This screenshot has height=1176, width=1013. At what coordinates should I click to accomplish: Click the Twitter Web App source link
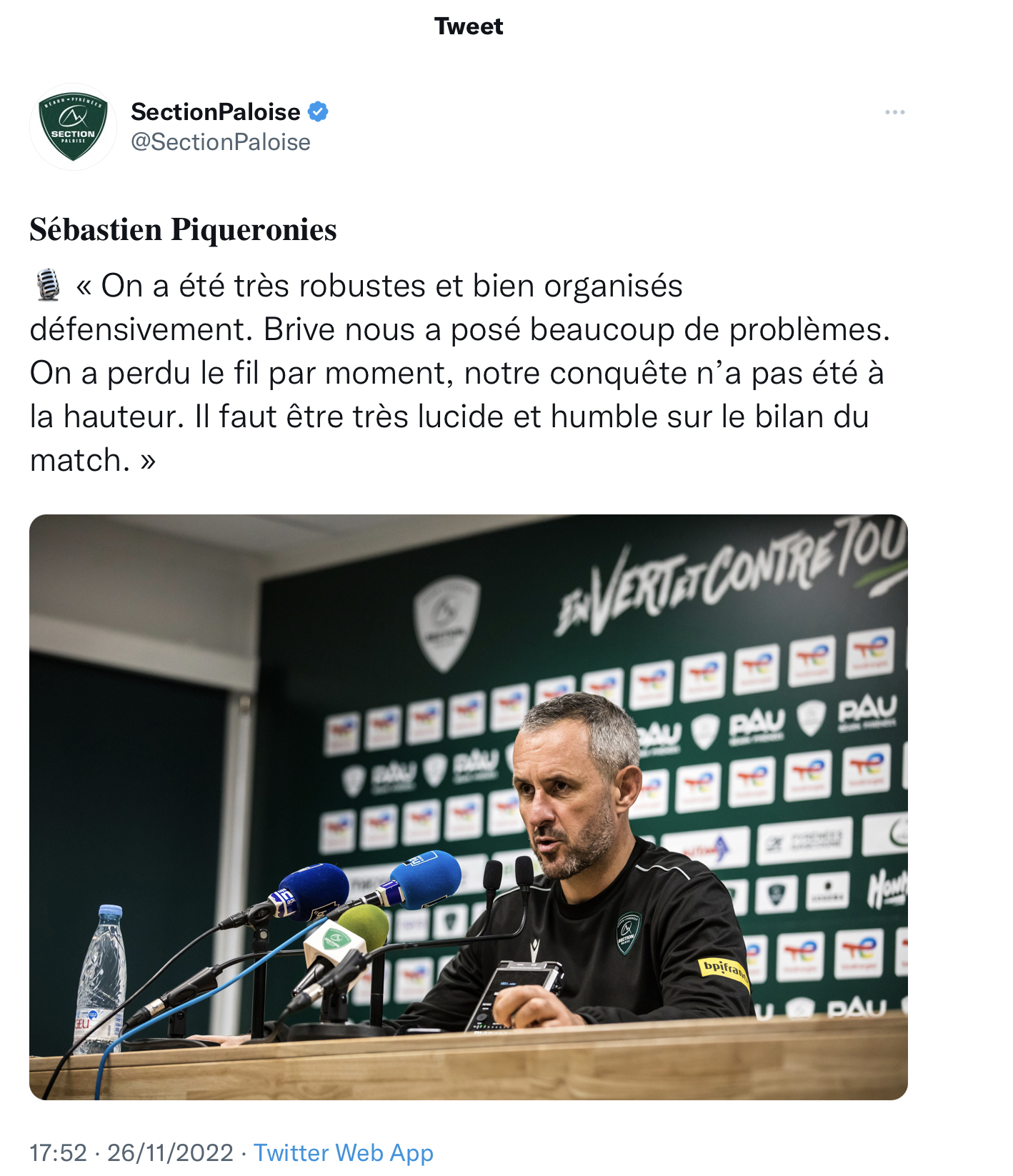tap(344, 1152)
